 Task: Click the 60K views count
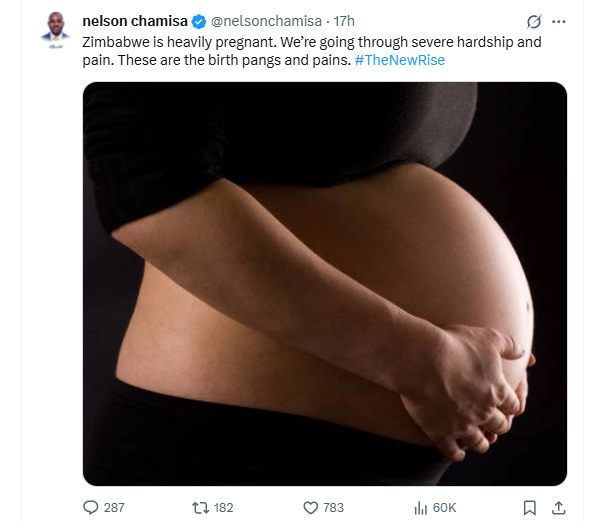pyautogui.click(x=444, y=508)
